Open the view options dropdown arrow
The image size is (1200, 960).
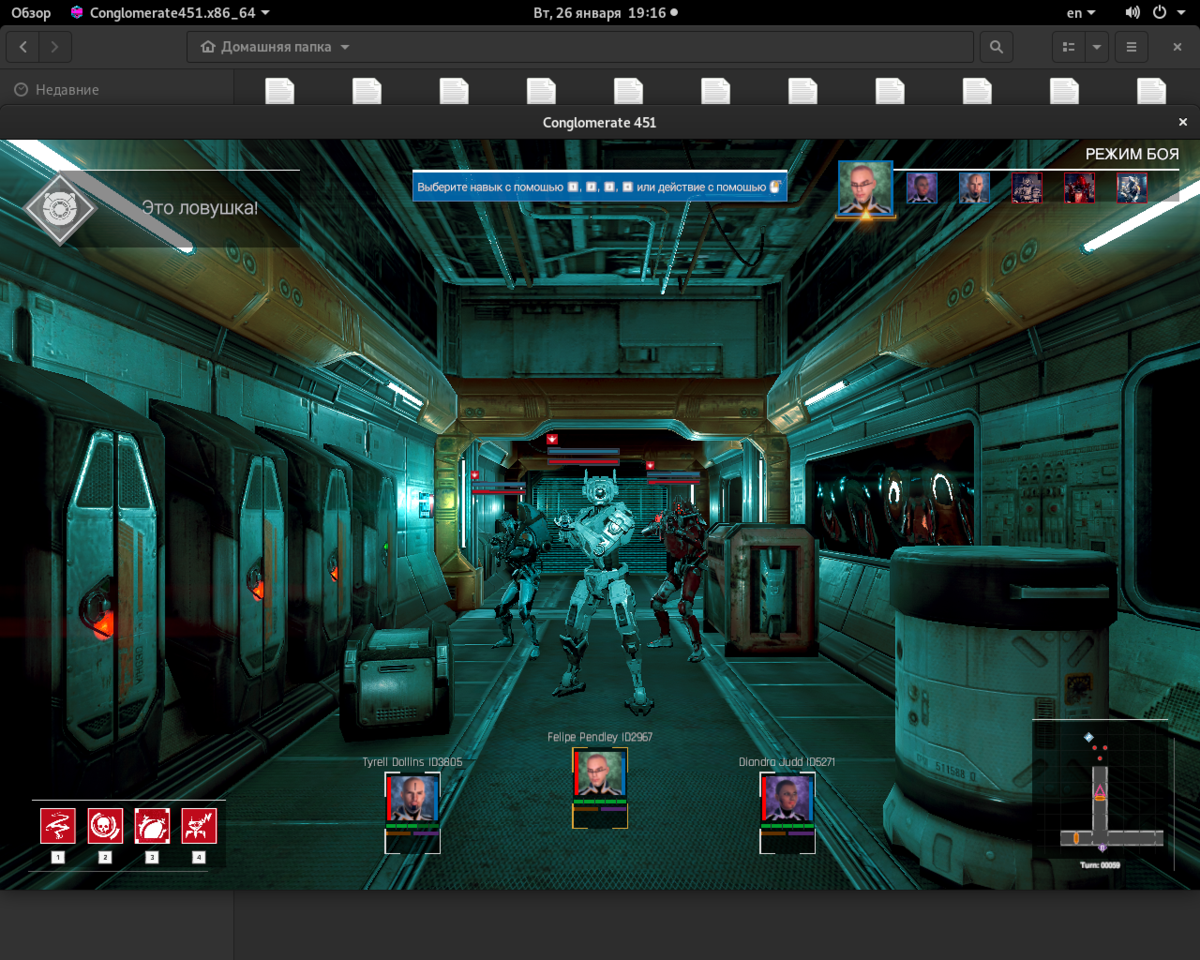pos(1097,47)
